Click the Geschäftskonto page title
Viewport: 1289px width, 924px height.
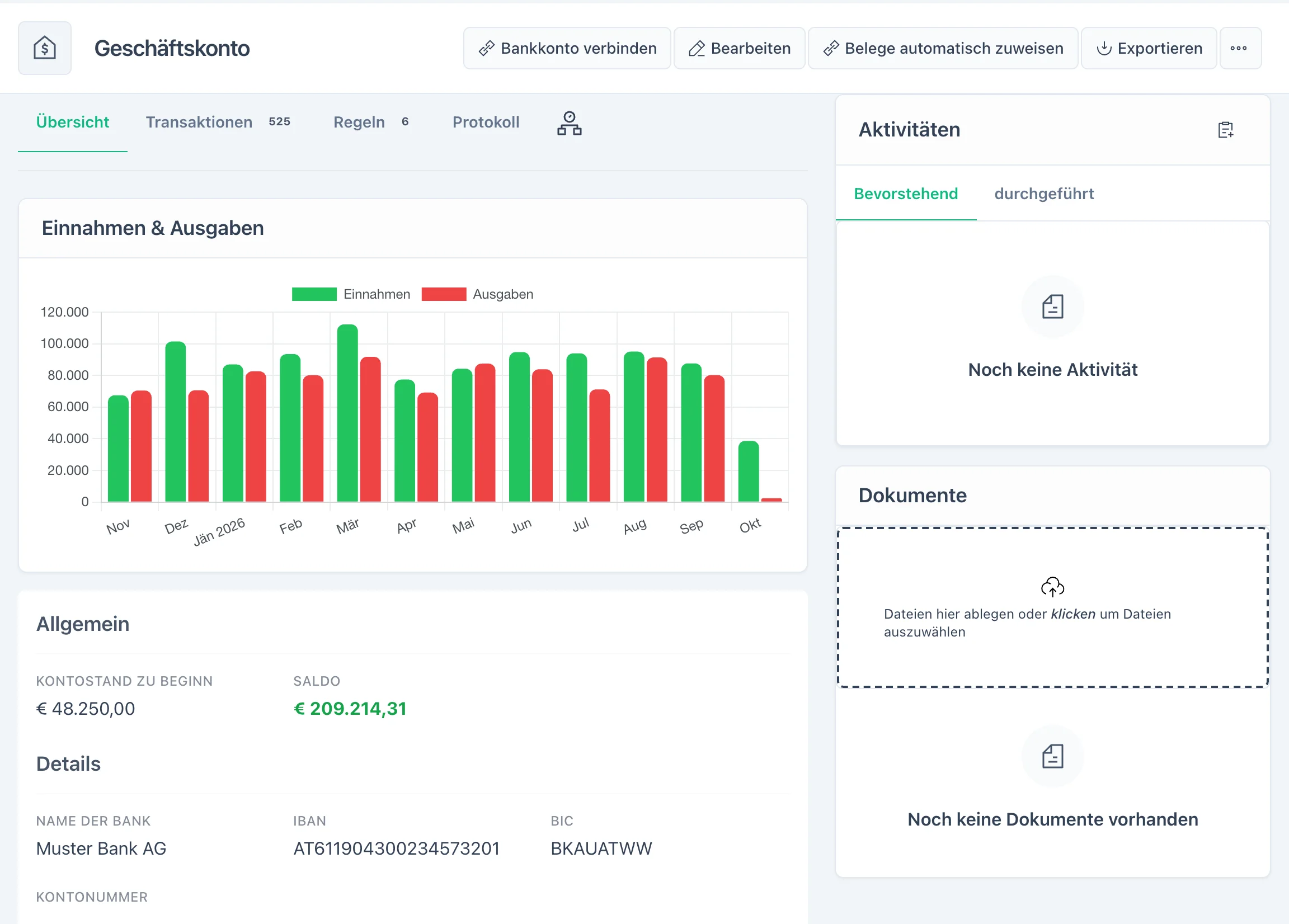[172, 48]
